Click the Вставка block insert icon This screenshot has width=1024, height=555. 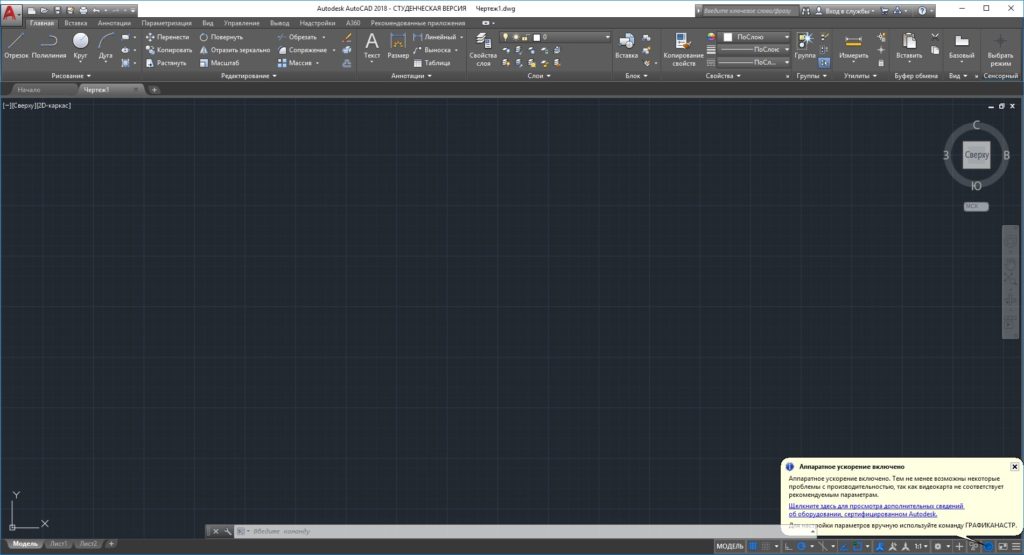[626, 46]
